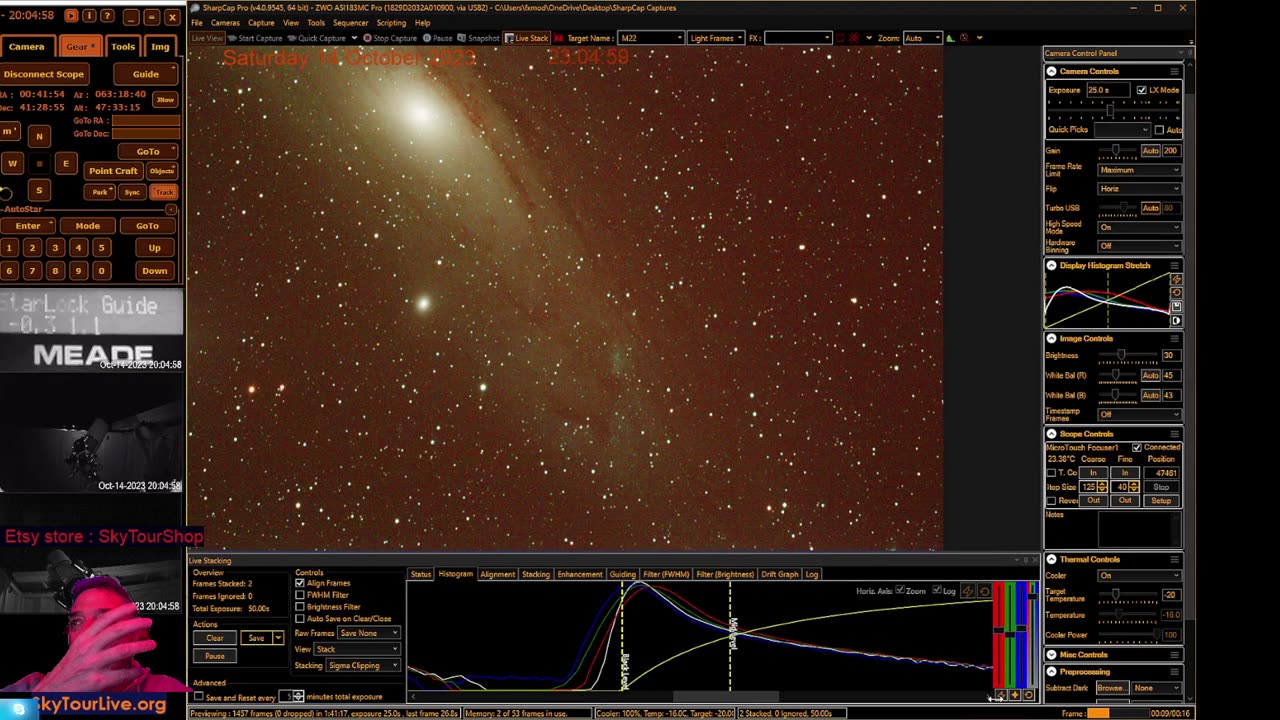Open View dropdown set to Stack

(357, 649)
